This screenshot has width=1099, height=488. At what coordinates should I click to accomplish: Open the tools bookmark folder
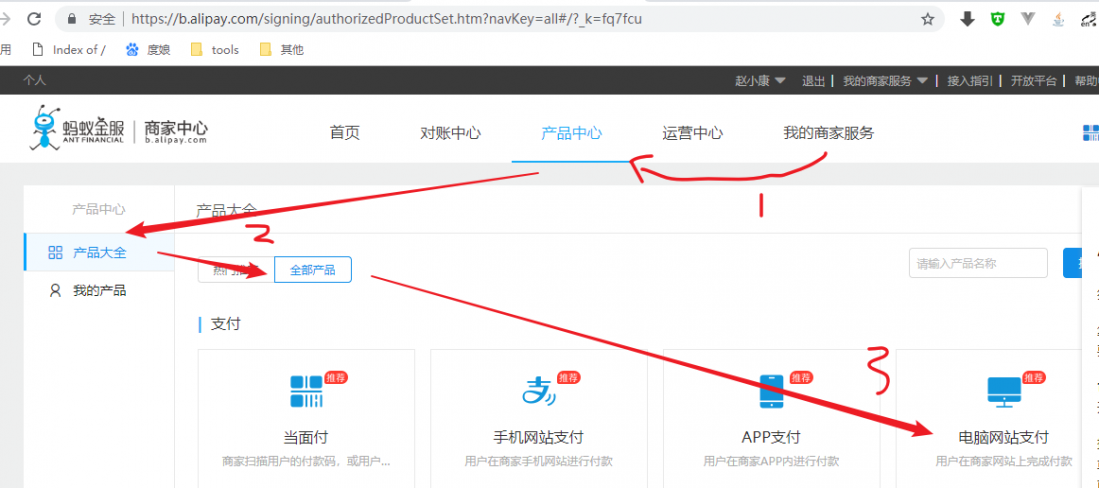pyautogui.click(x=215, y=50)
